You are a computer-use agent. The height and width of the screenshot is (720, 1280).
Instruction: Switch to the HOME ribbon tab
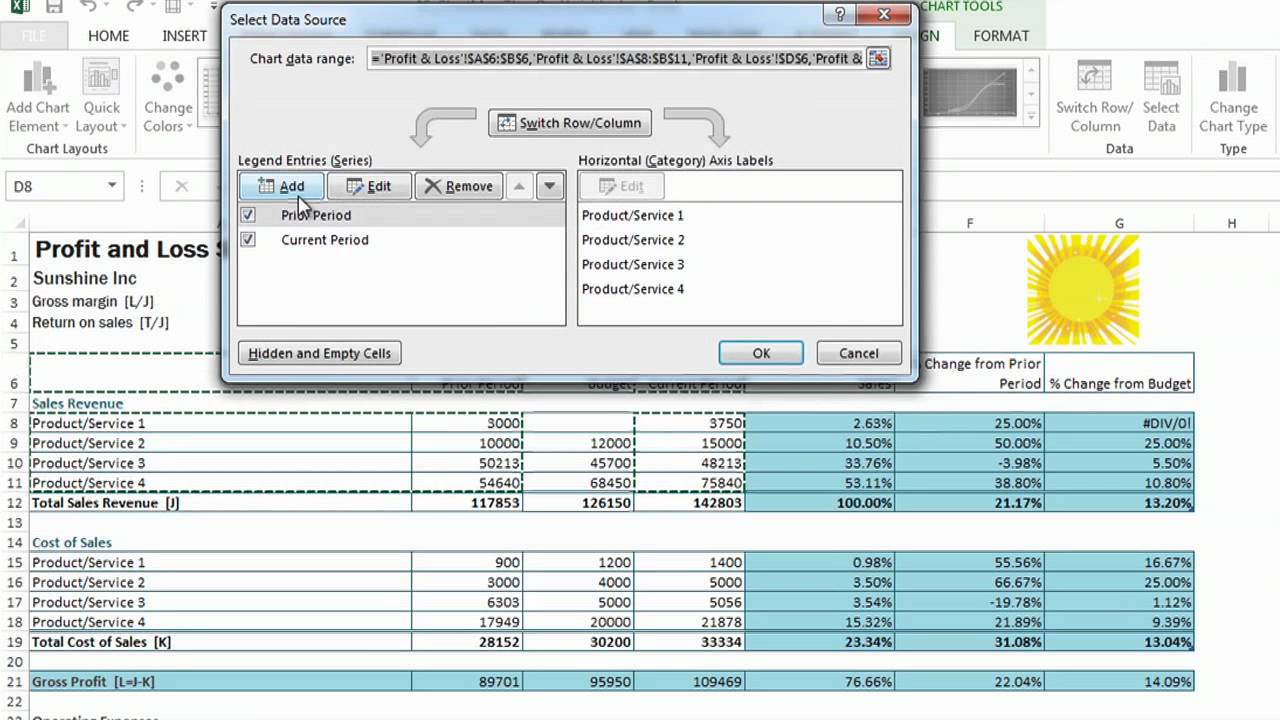tap(108, 36)
